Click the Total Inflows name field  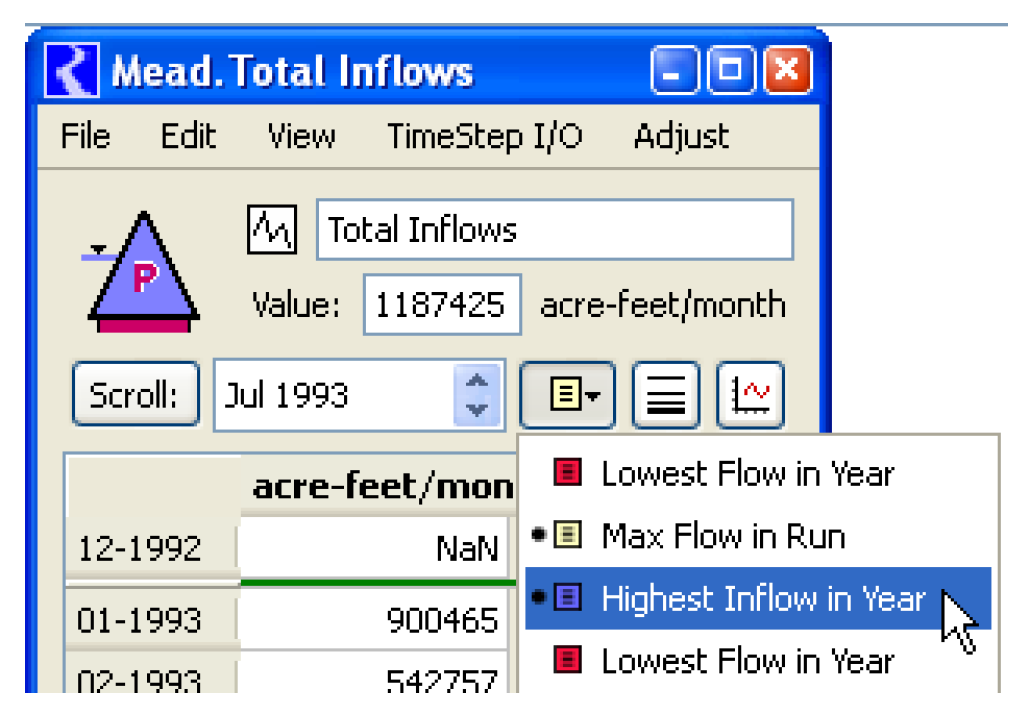click(554, 230)
